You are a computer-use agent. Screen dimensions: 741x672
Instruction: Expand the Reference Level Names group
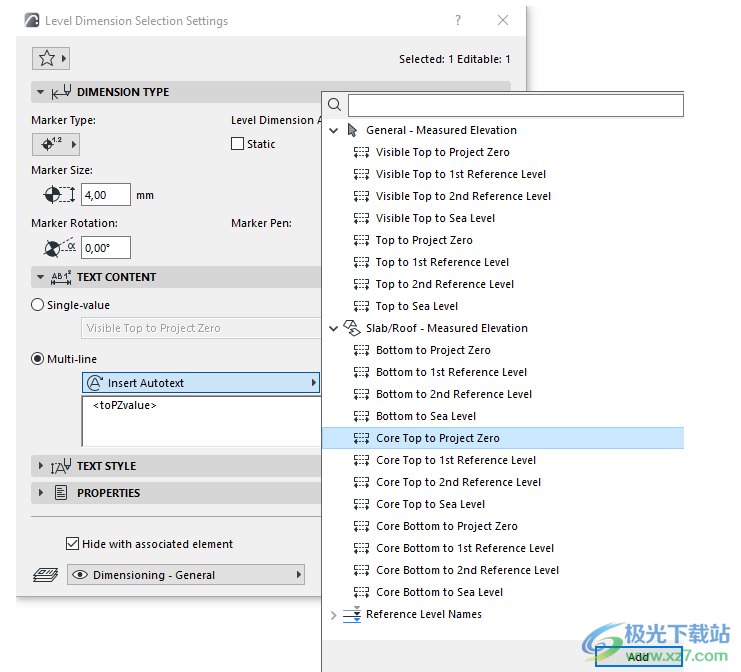point(334,615)
